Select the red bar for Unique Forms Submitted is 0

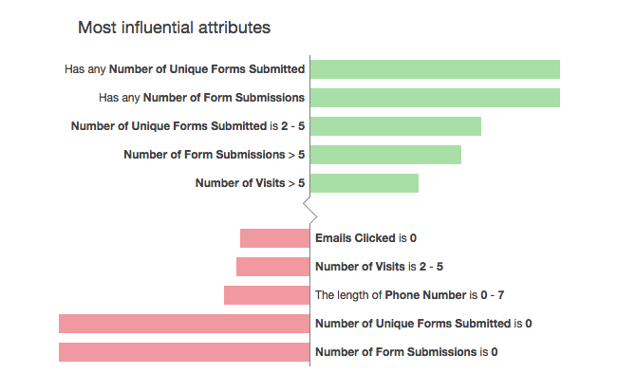[184, 324]
